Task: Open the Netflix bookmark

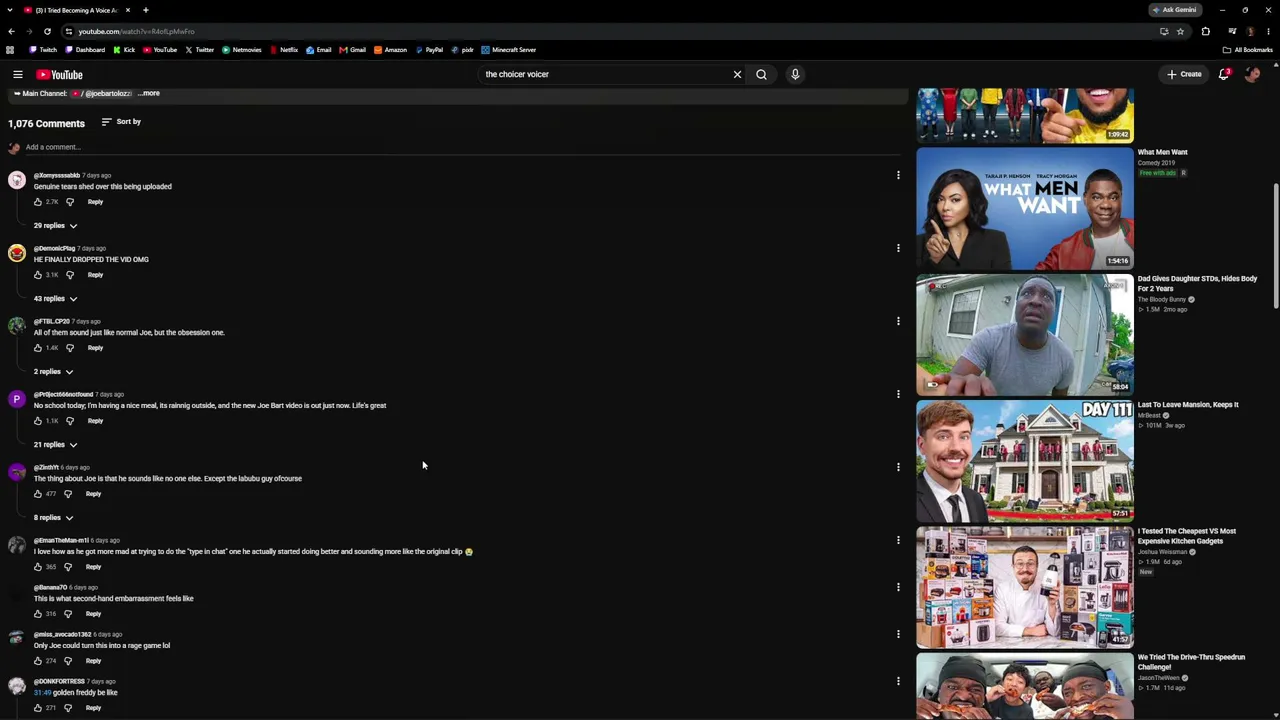Action: pos(284,50)
